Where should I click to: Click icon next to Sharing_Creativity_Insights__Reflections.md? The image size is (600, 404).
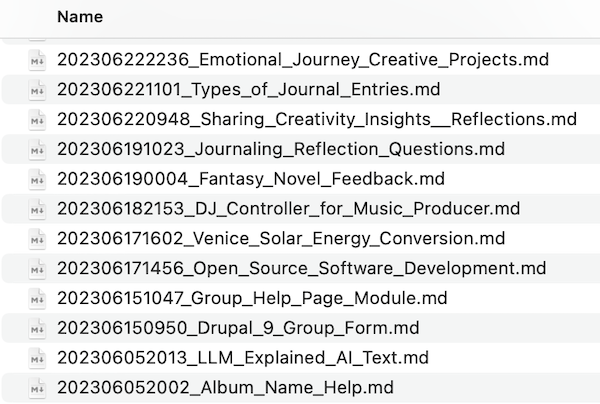38,120
